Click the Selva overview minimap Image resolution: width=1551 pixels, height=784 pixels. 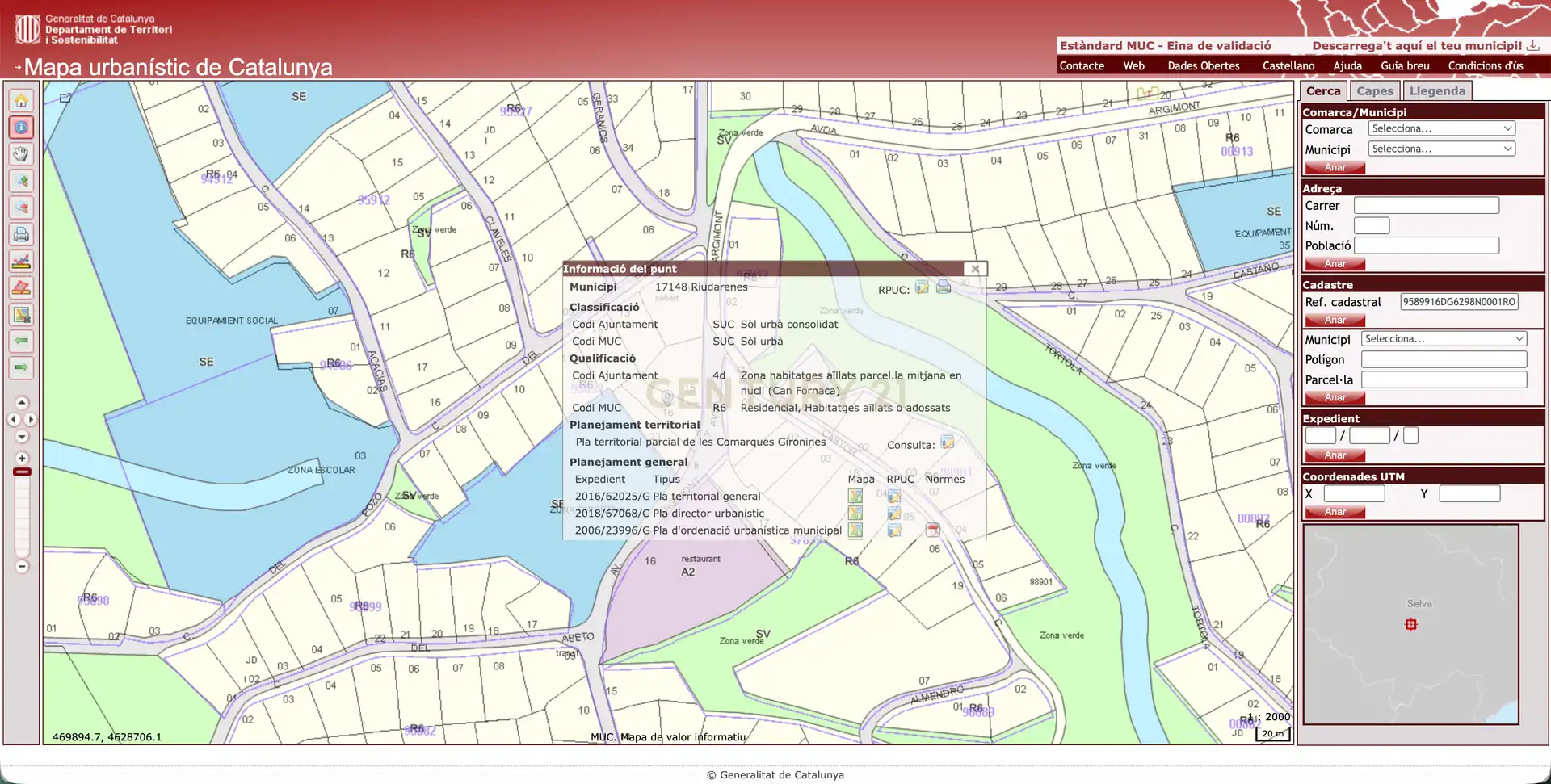(x=1410, y=624)
